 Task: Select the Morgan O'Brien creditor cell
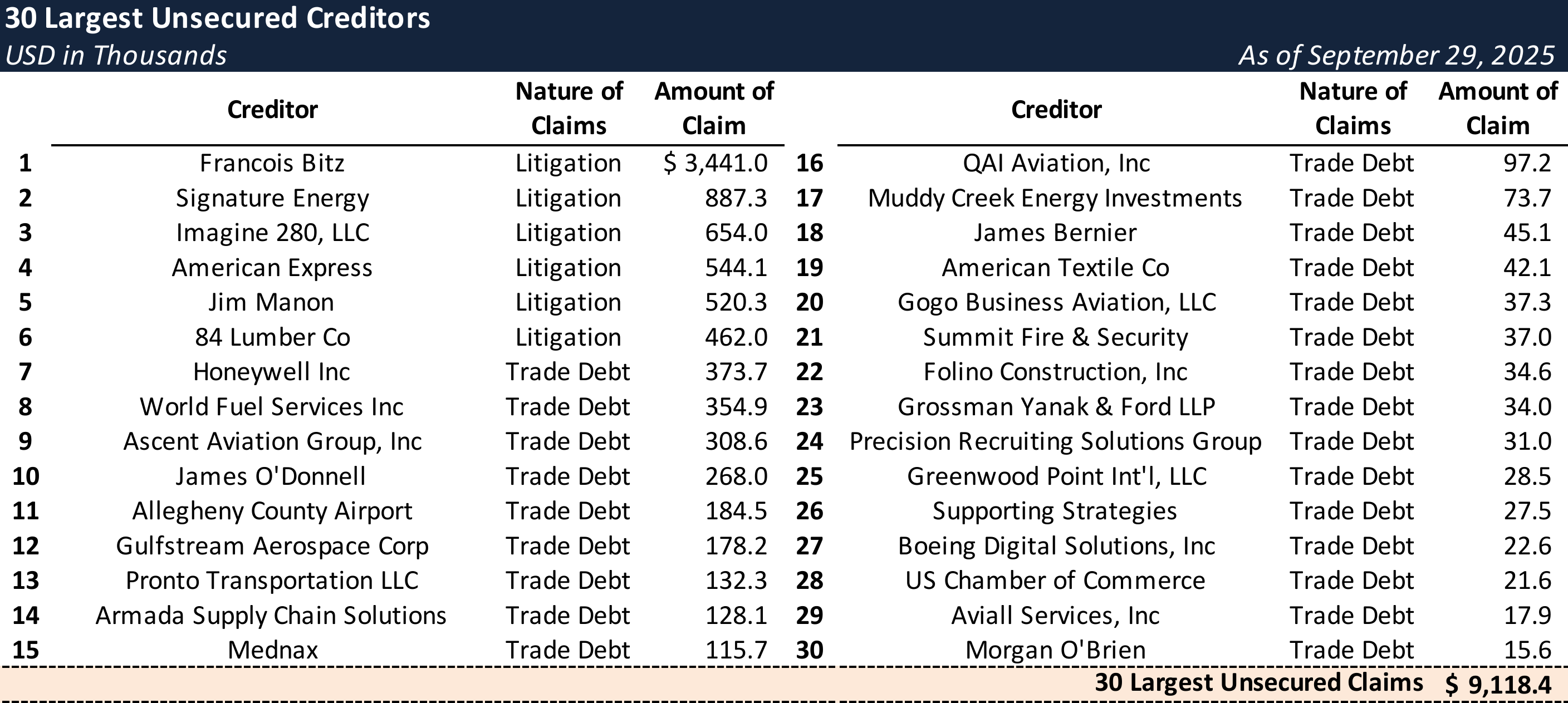pos(1056,650)
